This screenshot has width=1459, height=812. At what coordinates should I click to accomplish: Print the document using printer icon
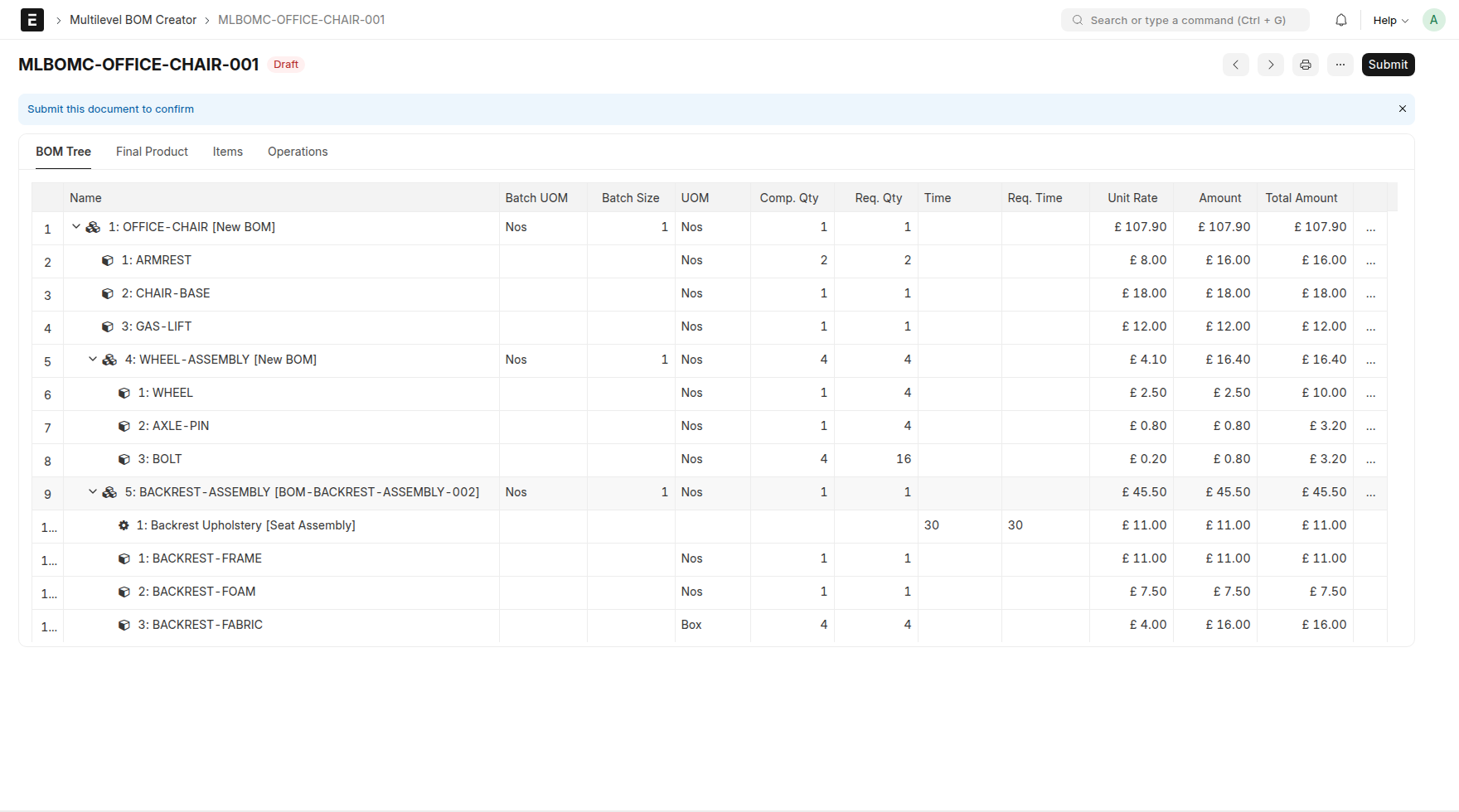[x=1305, y=65]
